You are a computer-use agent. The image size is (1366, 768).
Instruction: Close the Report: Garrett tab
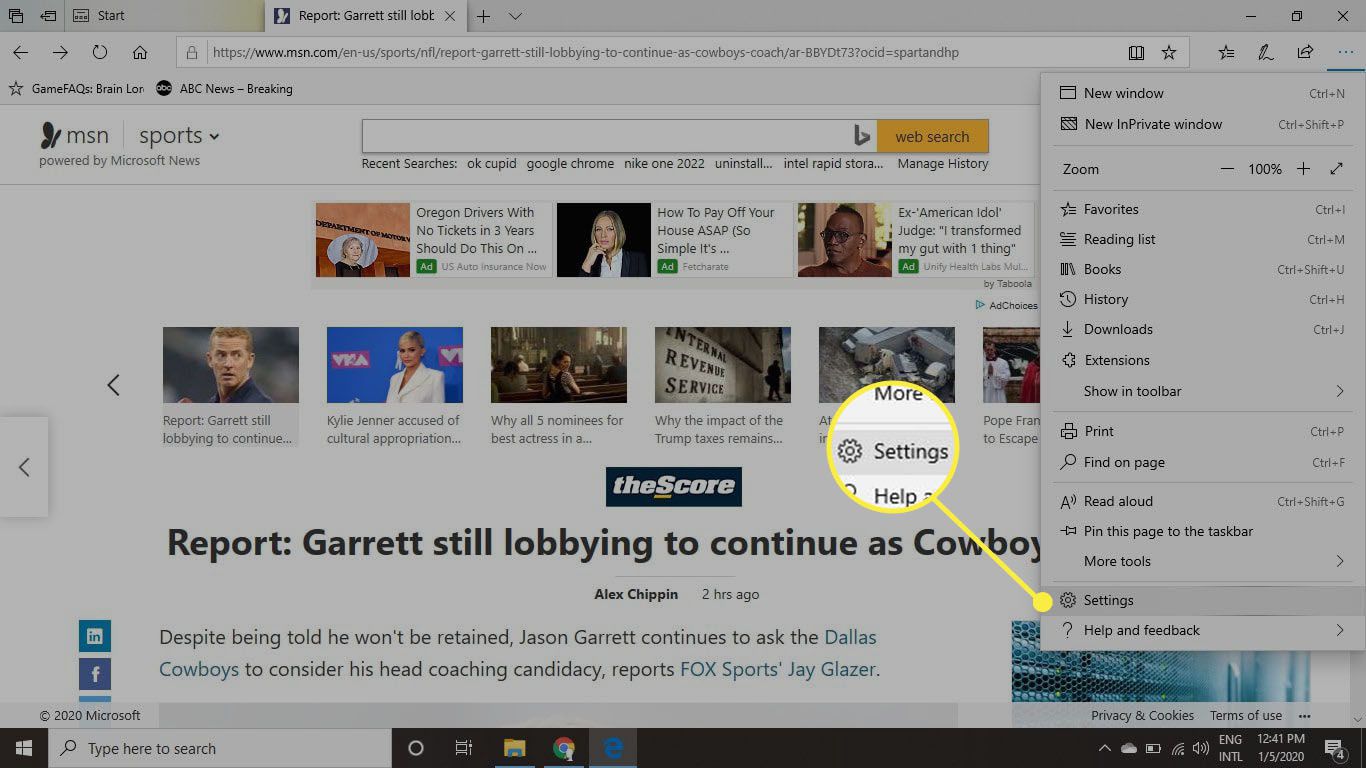tap(450, 16)
